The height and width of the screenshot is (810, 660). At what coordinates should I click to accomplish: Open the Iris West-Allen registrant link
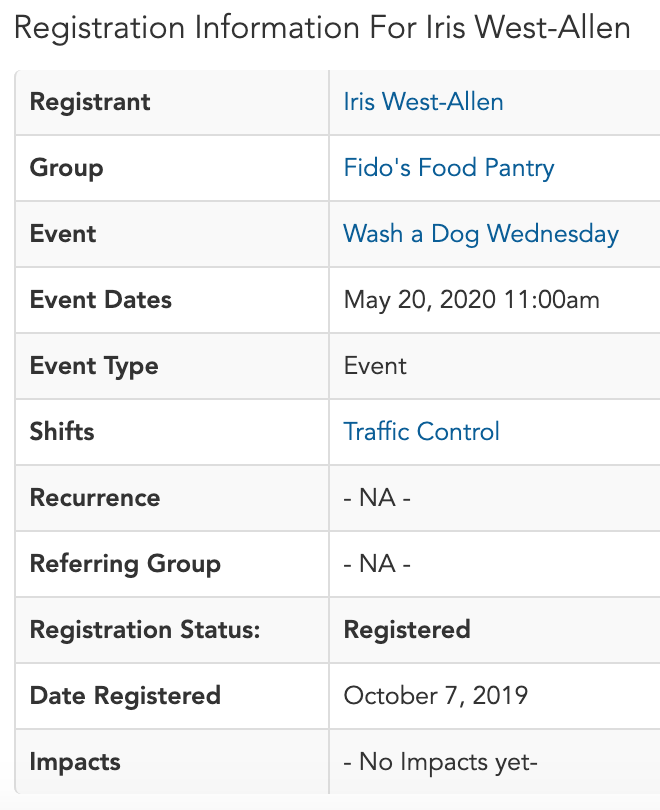pos(423,102)
